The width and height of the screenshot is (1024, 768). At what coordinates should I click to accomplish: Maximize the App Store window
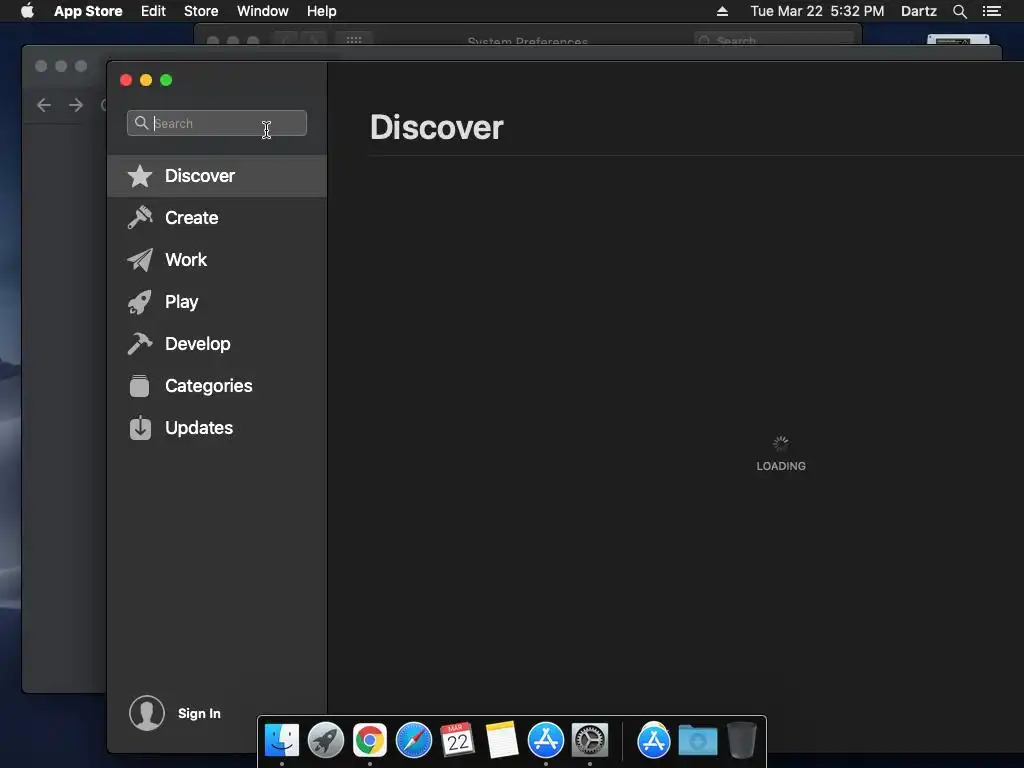click(166, 80)
